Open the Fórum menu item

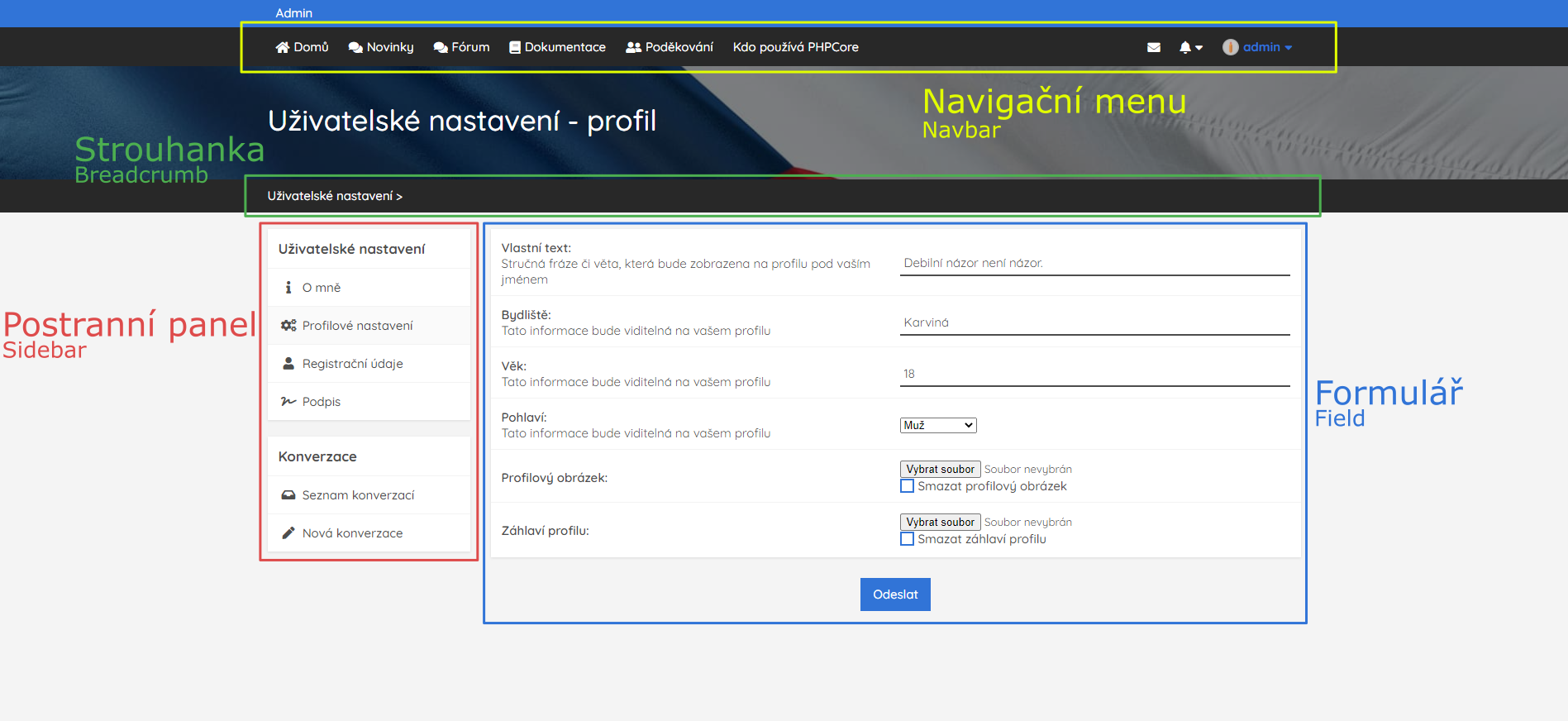pos(462,47)
